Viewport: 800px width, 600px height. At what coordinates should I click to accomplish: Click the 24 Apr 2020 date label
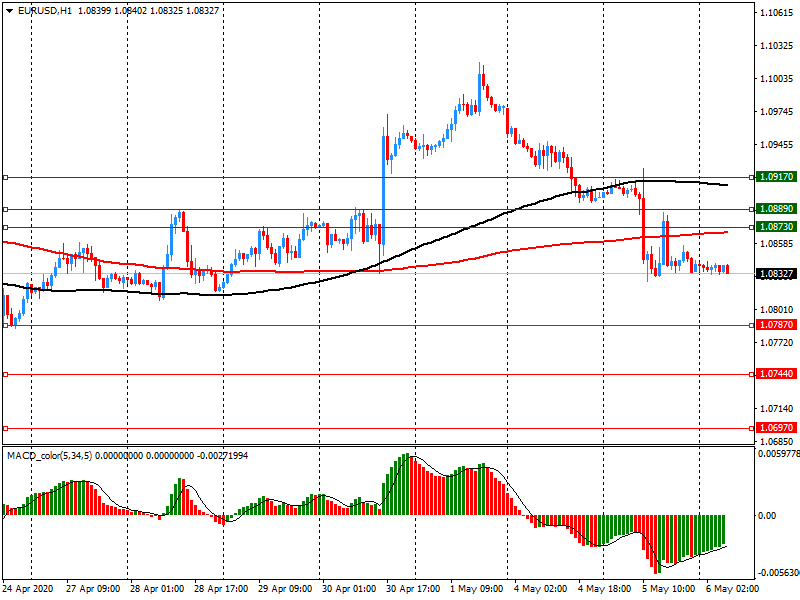tap(28, 589)
